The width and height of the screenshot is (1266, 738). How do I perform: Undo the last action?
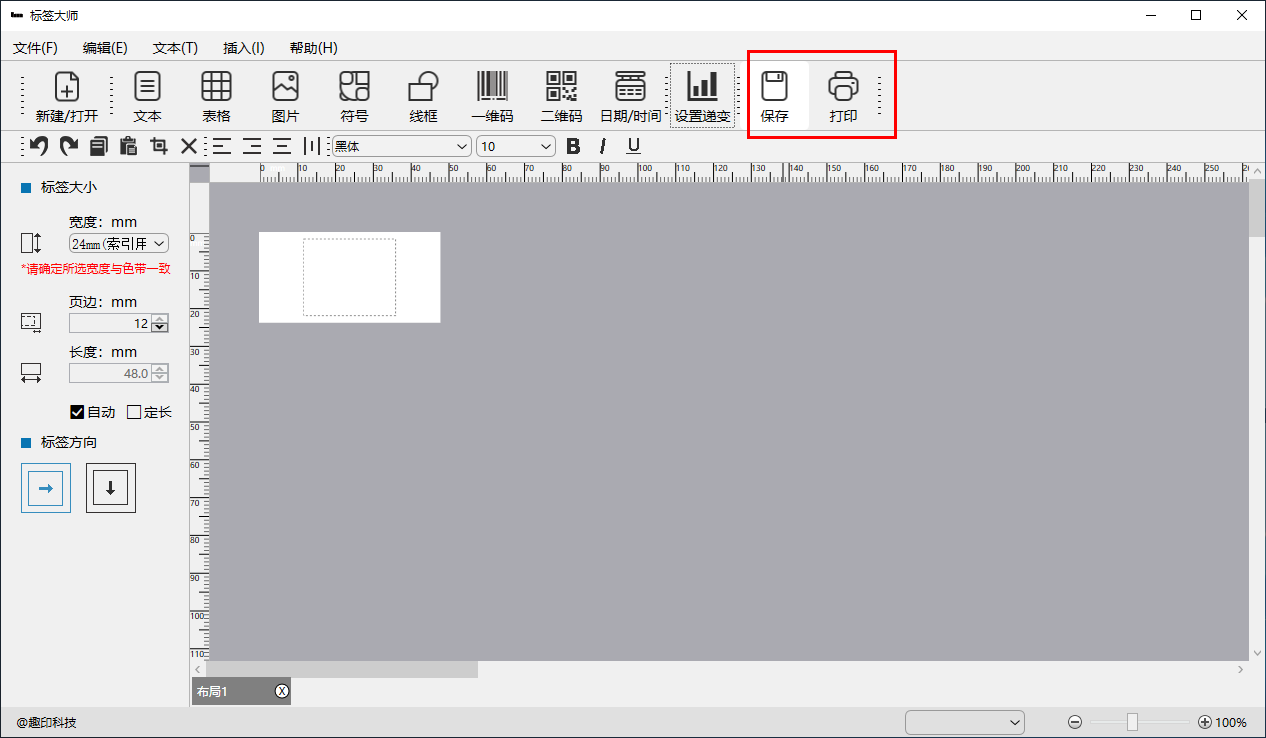click(38, 146)
